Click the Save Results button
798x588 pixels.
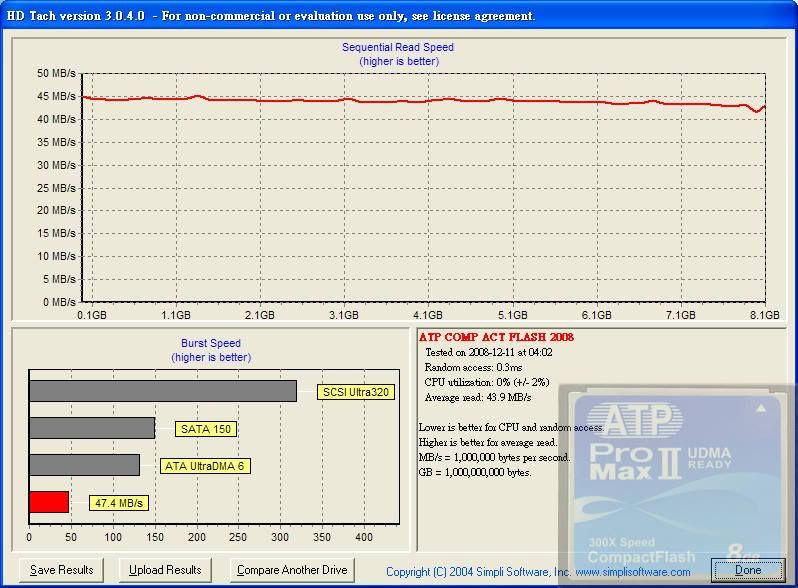click(x=61, y=570)
